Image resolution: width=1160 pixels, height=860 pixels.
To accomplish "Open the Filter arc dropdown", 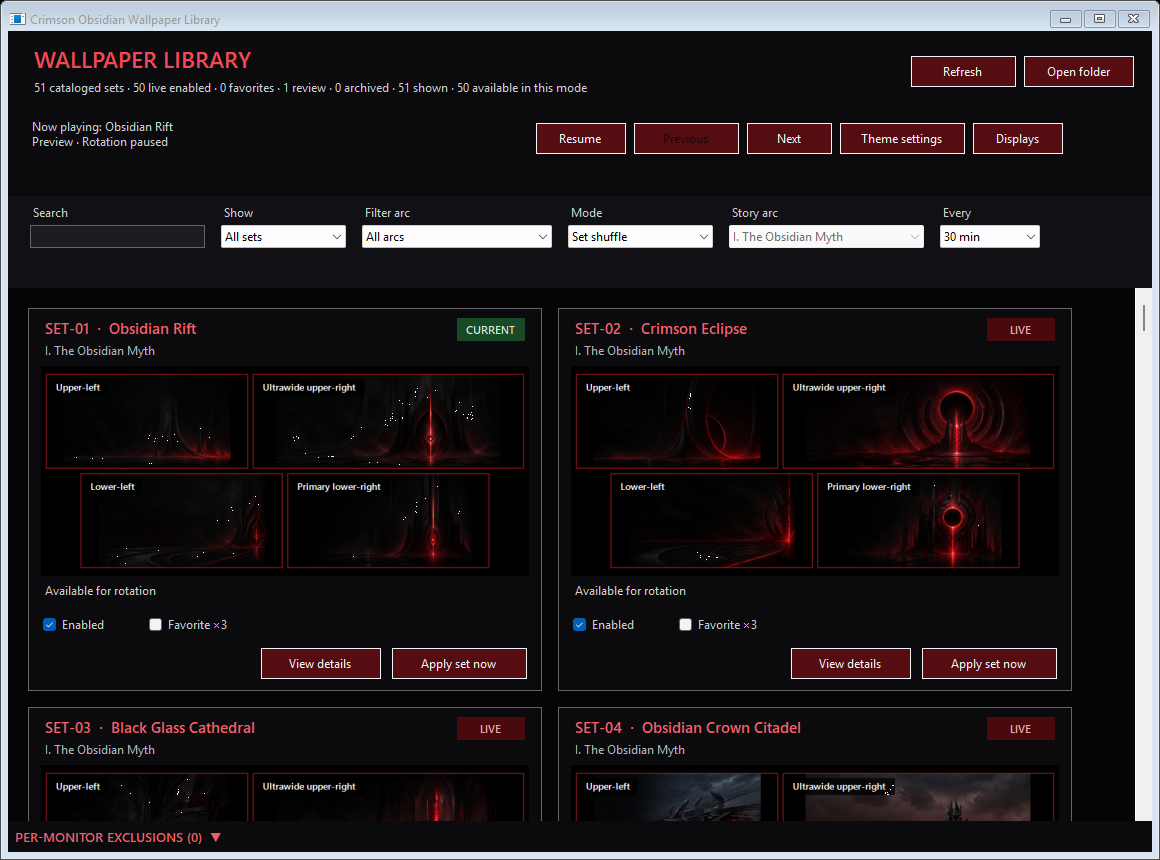I will (456, 237).
